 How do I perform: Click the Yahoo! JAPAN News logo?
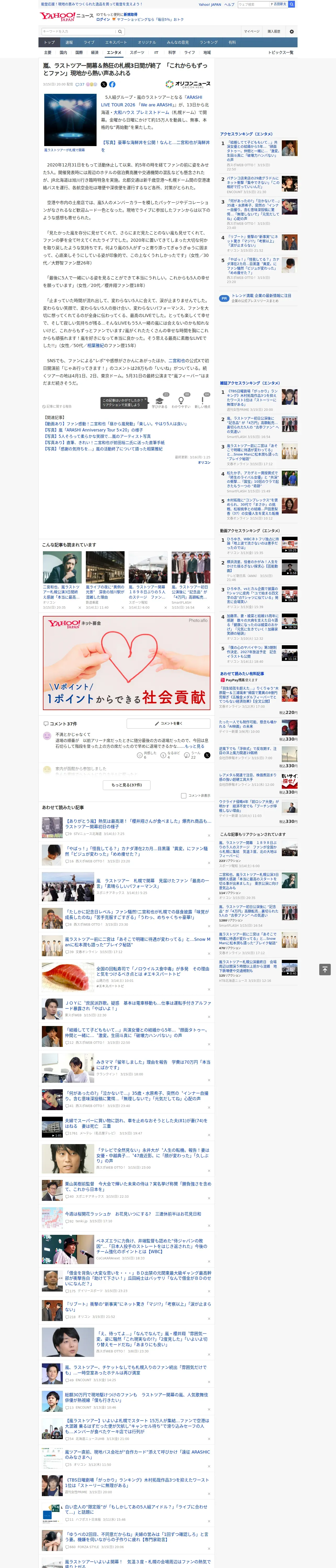[66, 16]
